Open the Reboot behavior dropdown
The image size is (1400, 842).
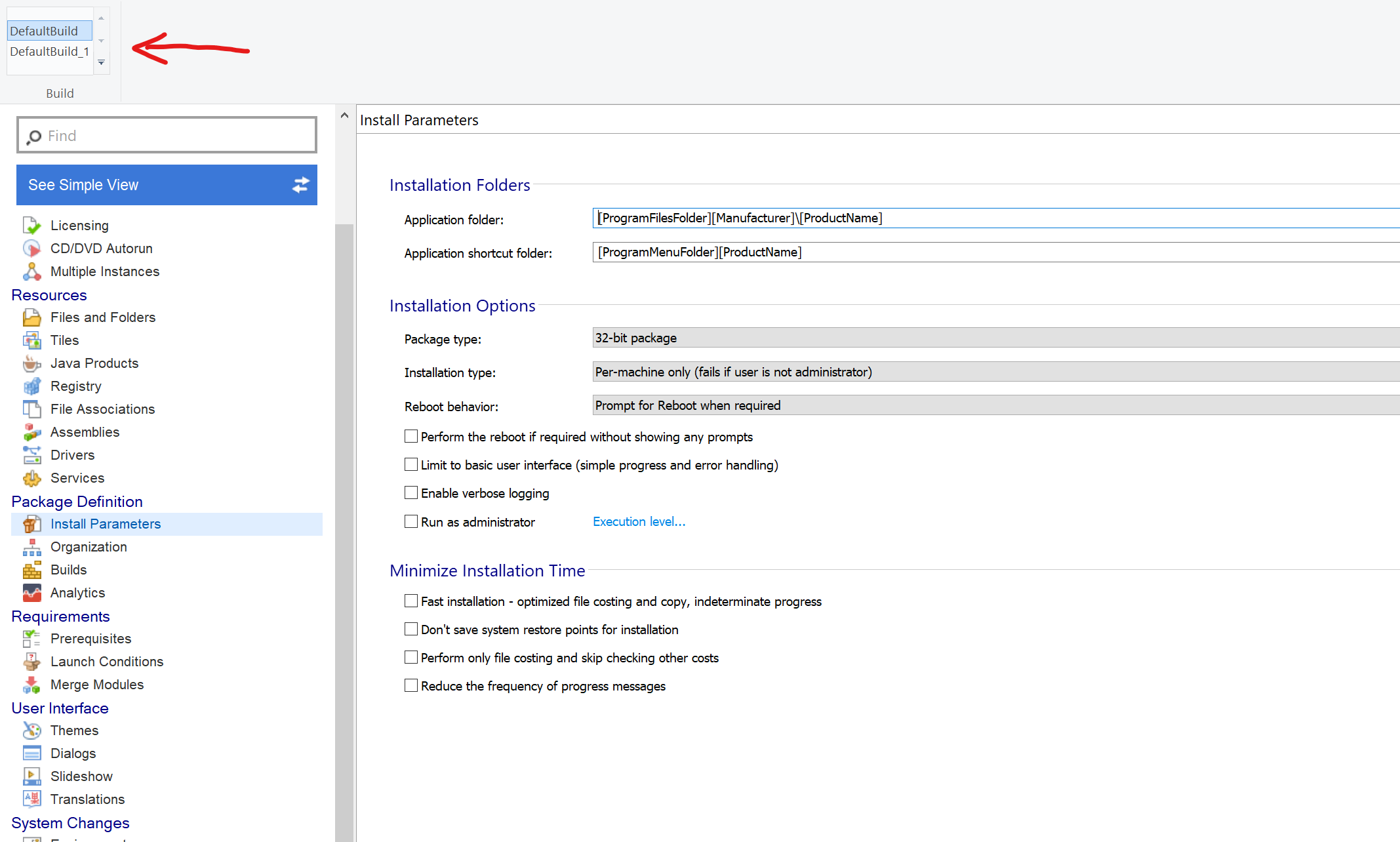pos(984,405)
